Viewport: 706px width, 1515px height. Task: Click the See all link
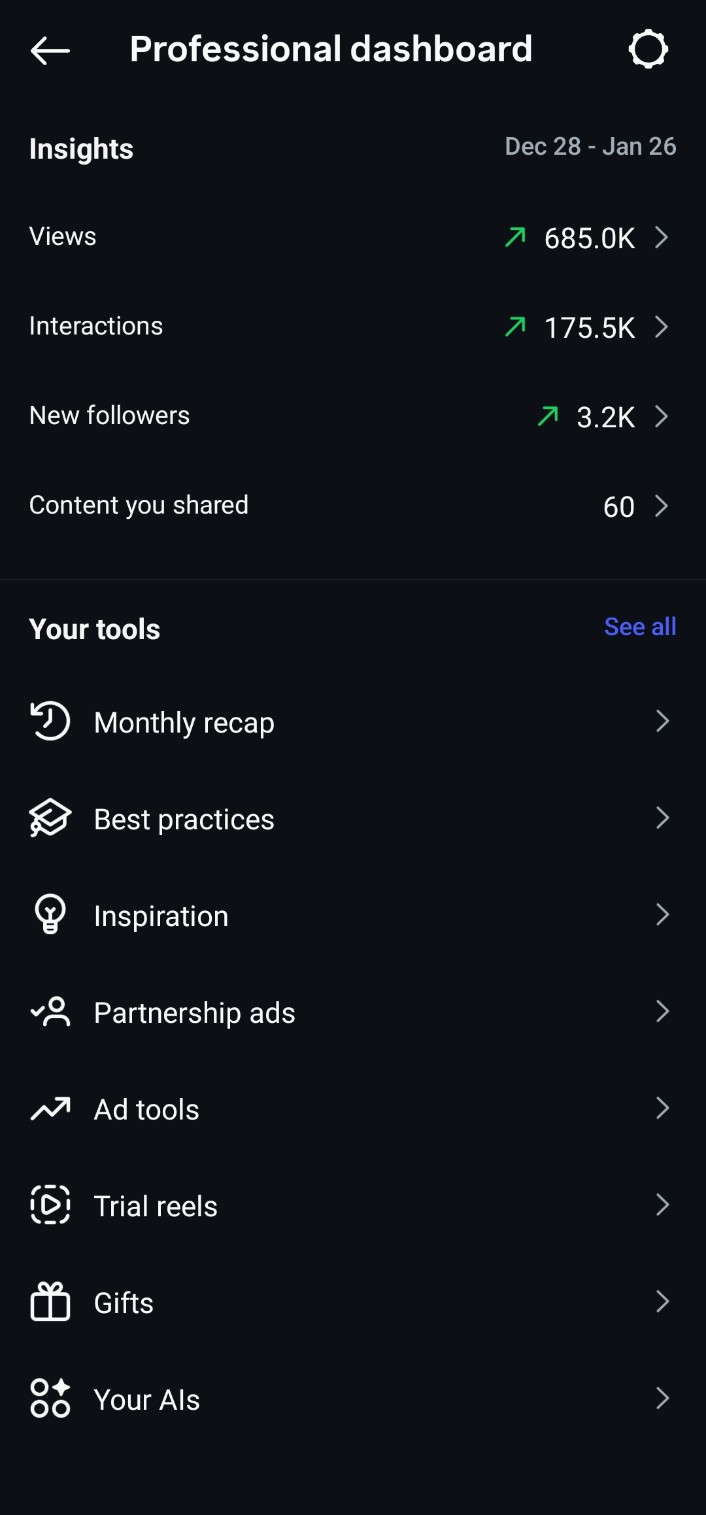640,627
